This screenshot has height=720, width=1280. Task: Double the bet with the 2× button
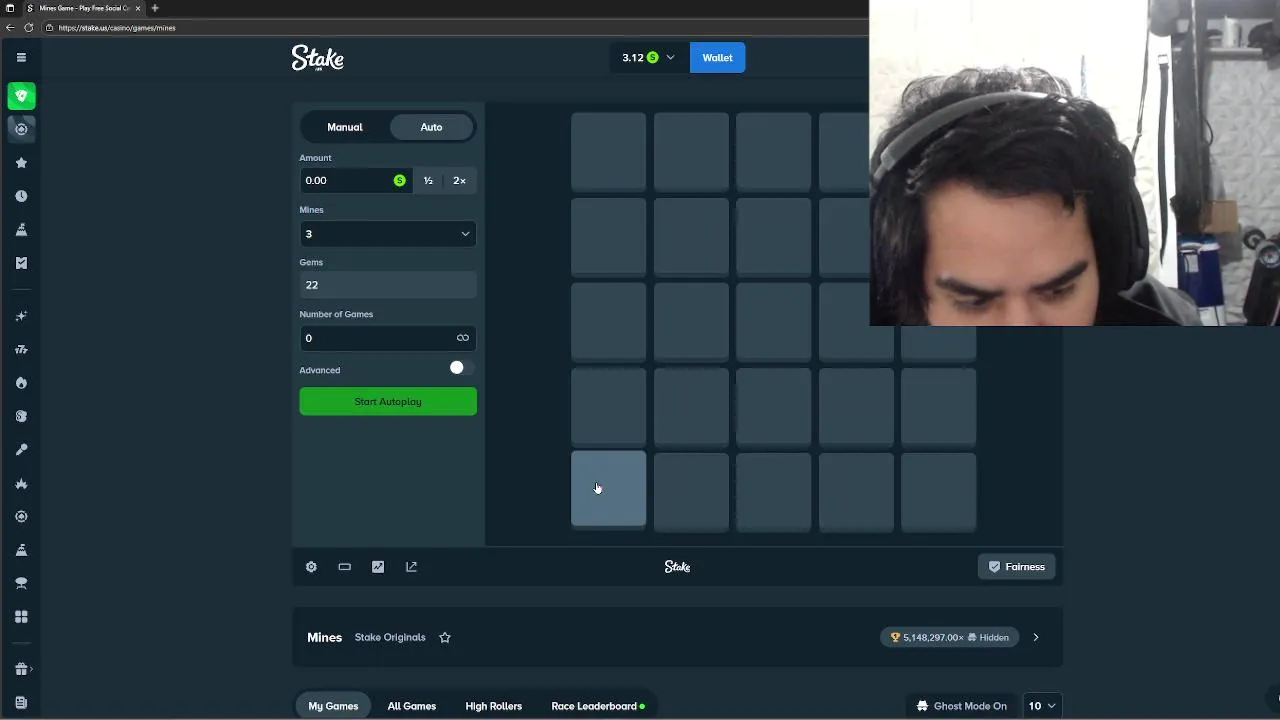click(x=459, y=180)
